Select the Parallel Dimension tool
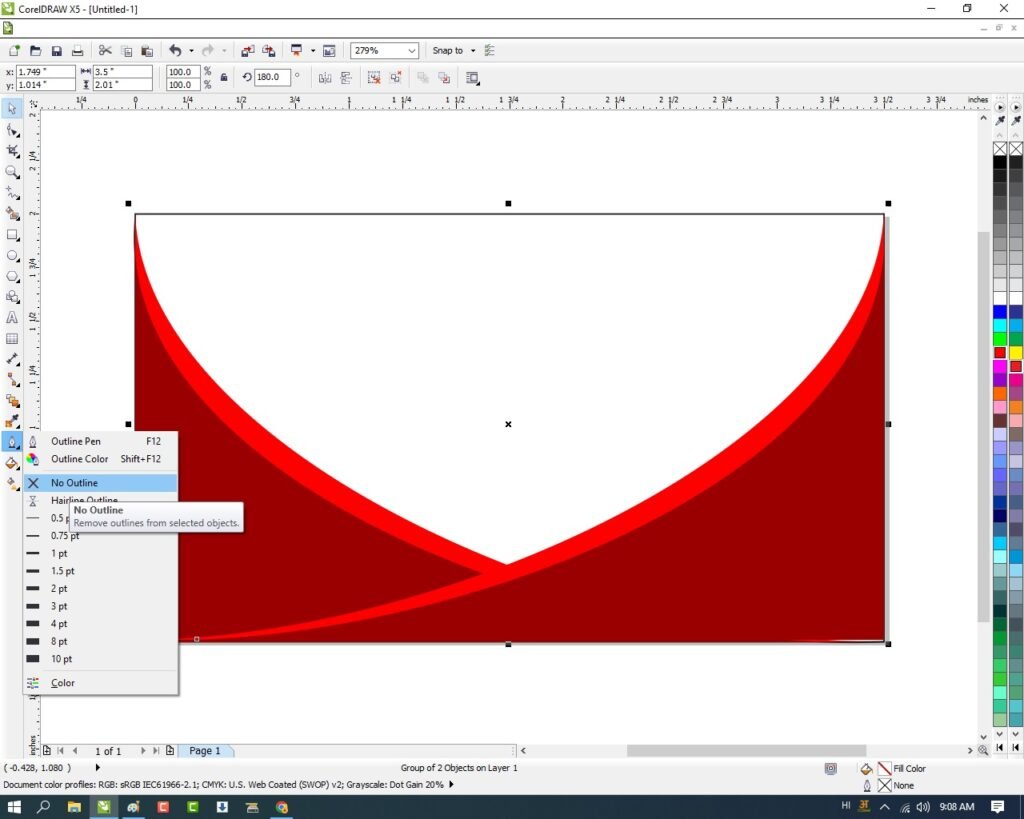1024x819 pixels. tap(12, 359)
